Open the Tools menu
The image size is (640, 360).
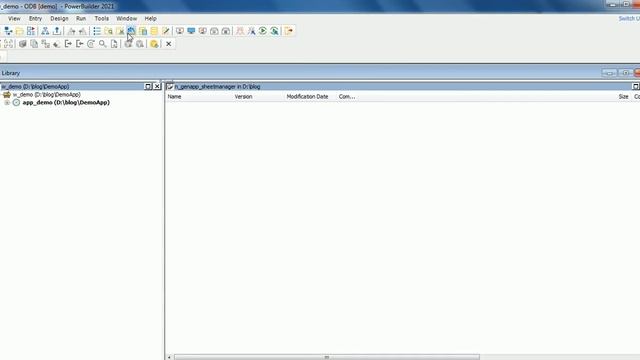[x=102, y=18]
